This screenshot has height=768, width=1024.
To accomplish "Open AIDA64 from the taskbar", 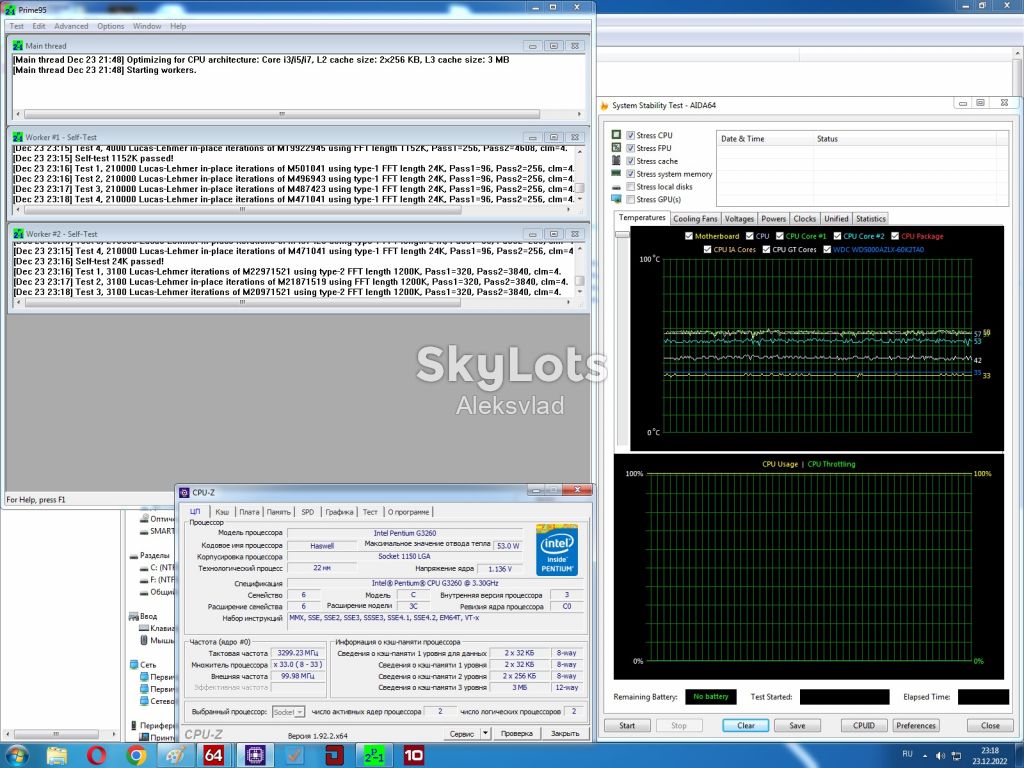I will point(214,755).
